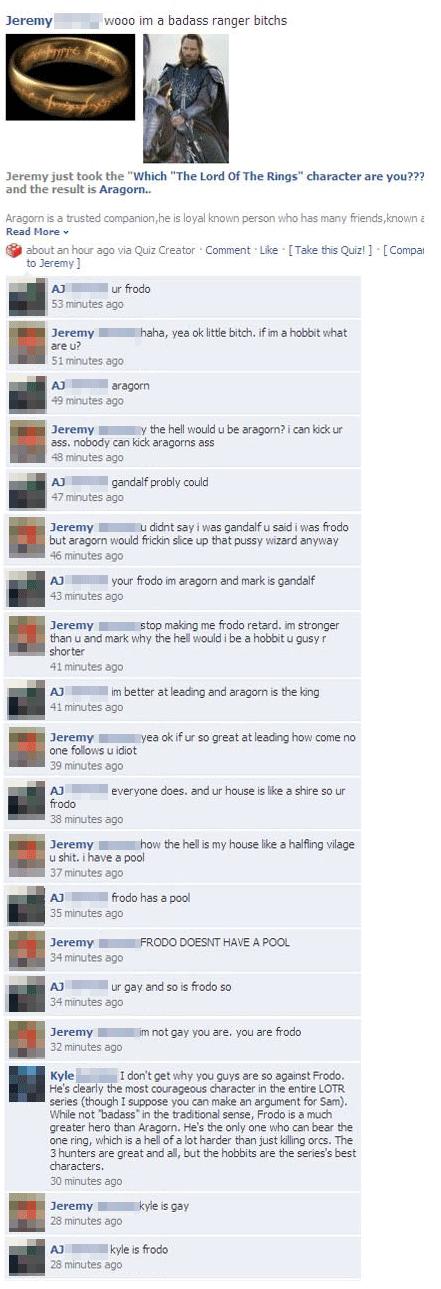Open the Aragorn result picture
Image resolution: width=441 pixels, height=1289 pixels.
click(185, 98)
